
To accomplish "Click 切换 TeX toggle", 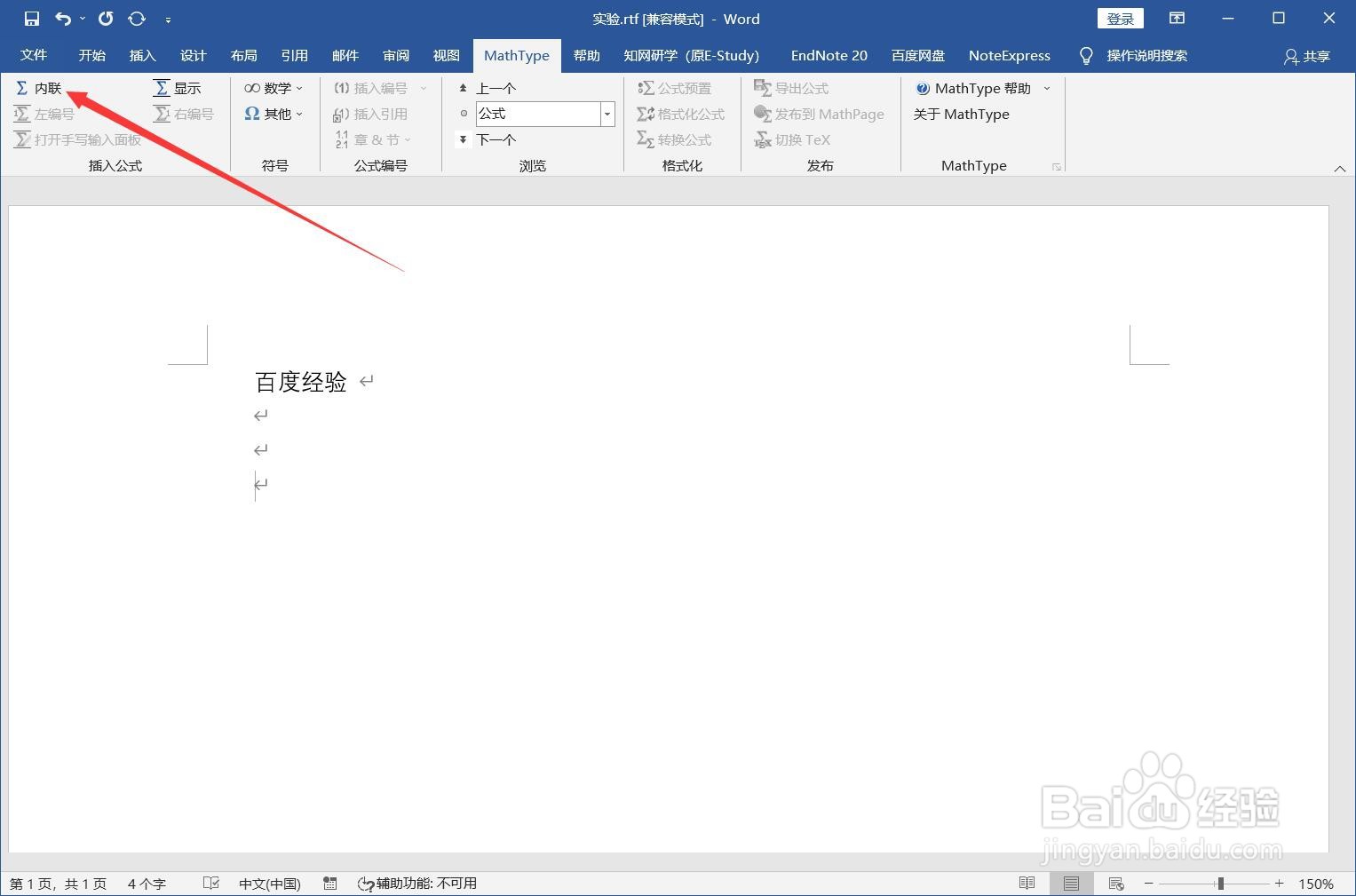I will pyautogui.click(x=792, y=139).
